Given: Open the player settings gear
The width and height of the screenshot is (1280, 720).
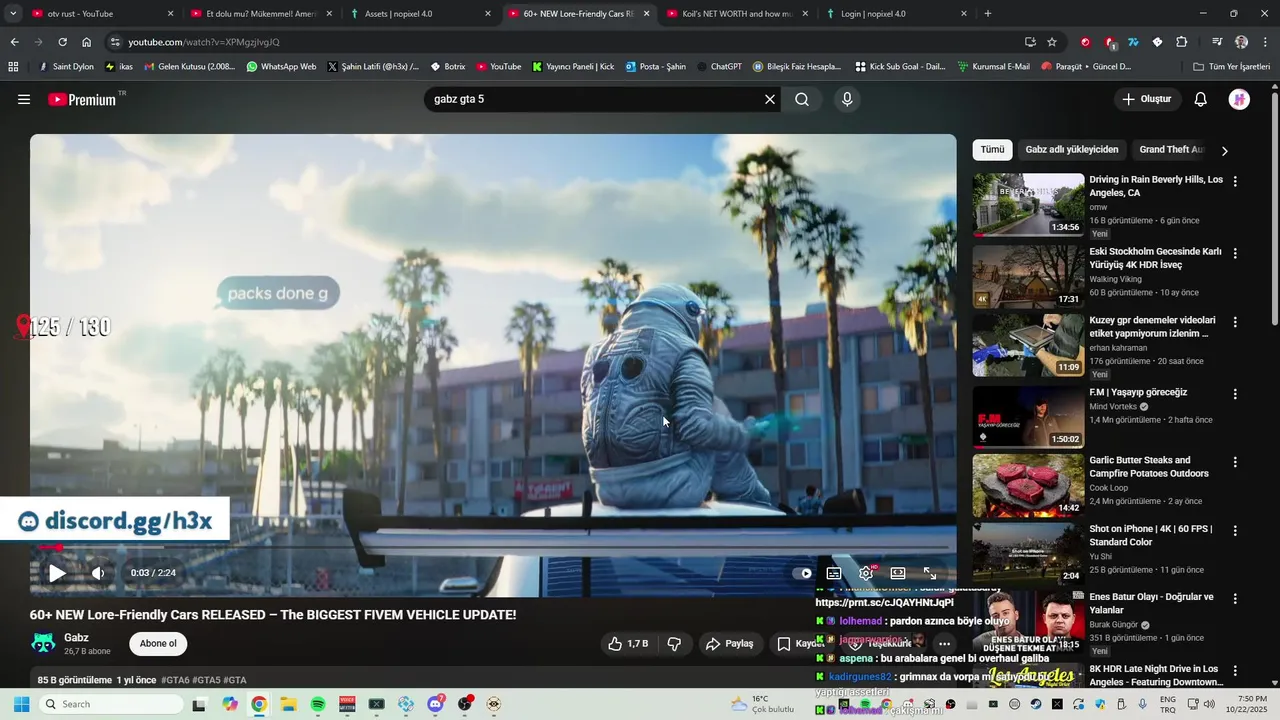Looking at the screenshot, I should 866,573.
